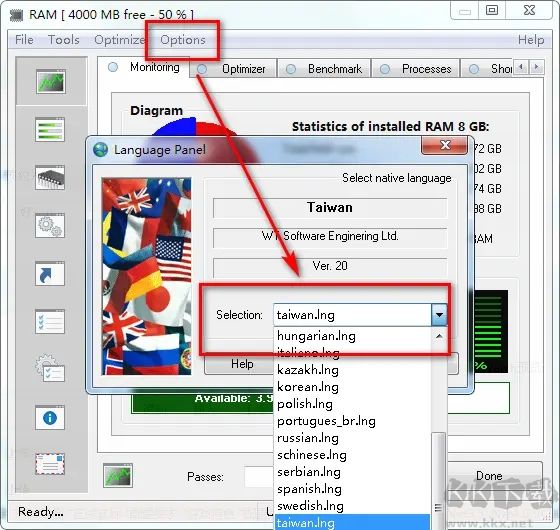
Task: Click the Done button
Action: pos(489,476)
